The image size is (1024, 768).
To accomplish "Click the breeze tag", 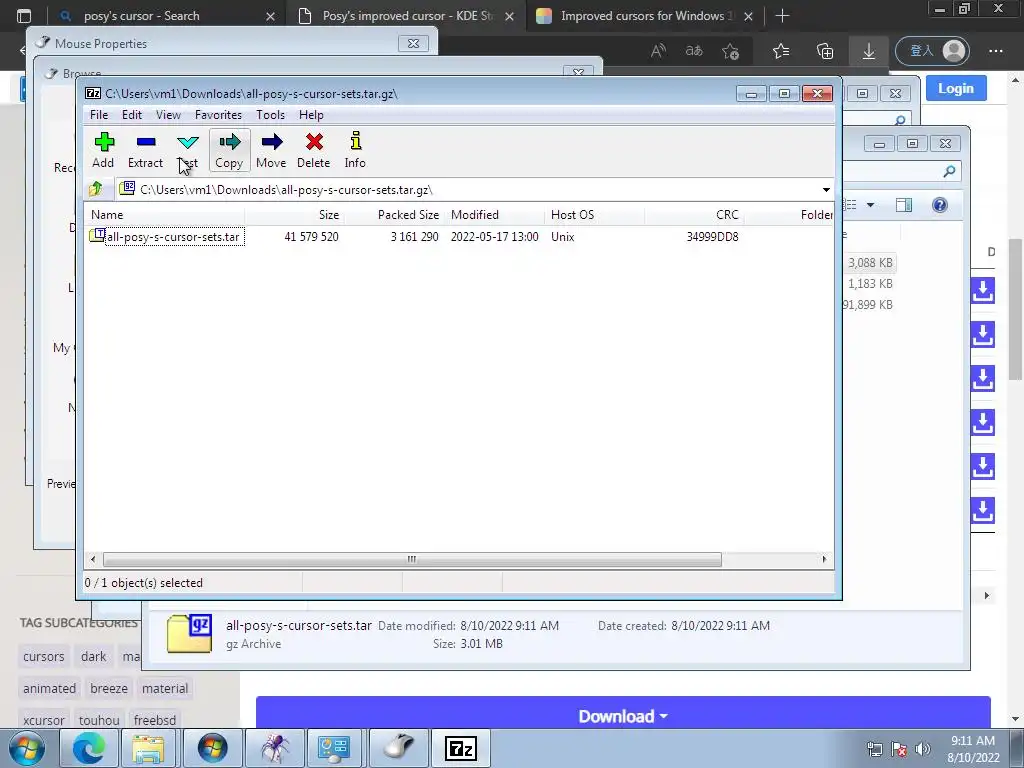I will (x=109, y=688).
